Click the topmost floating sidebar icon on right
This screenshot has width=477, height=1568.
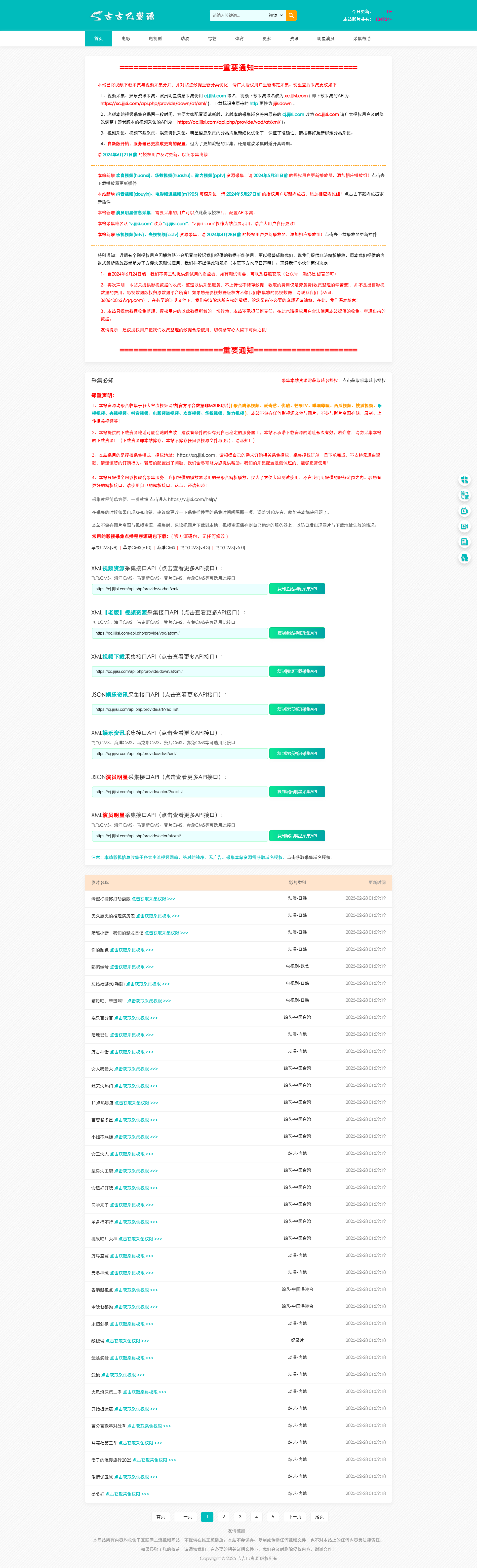(464, 480)
